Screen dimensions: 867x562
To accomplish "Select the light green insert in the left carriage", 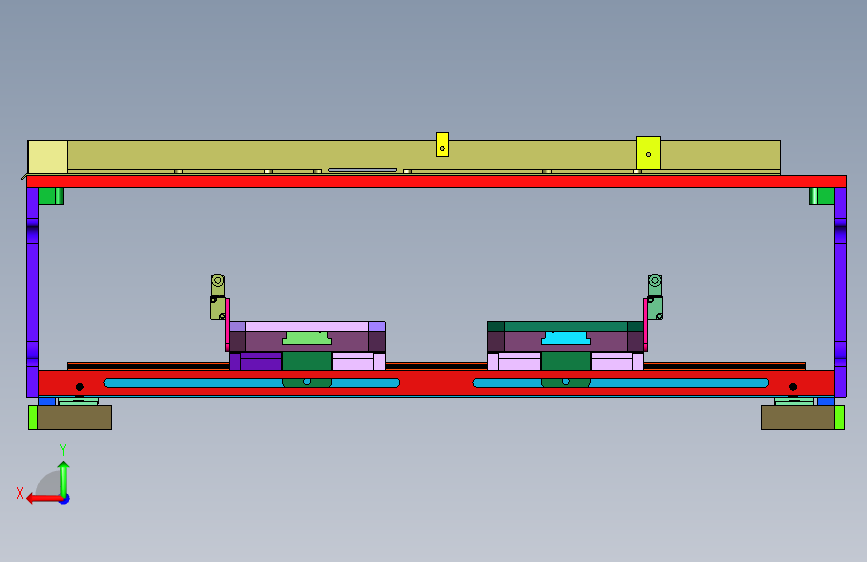I will click(x=307, y=338).
